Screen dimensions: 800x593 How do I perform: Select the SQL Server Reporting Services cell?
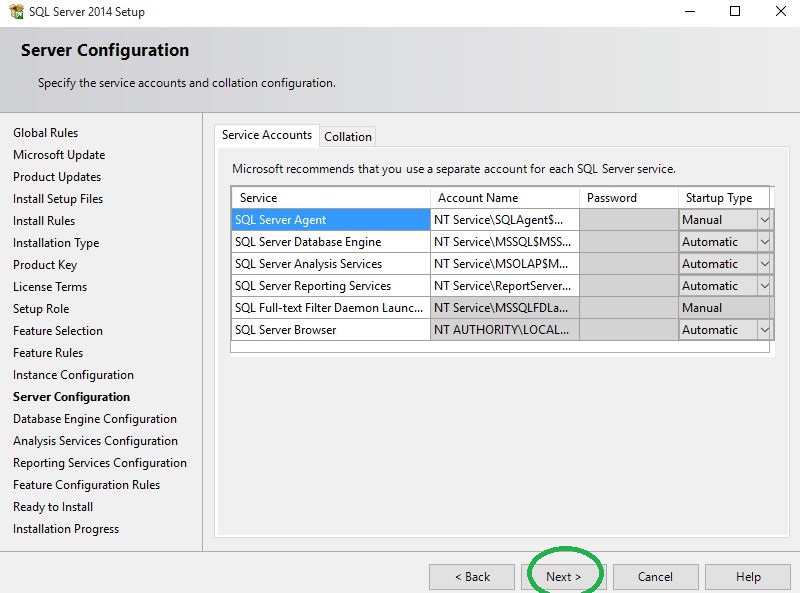331,286
